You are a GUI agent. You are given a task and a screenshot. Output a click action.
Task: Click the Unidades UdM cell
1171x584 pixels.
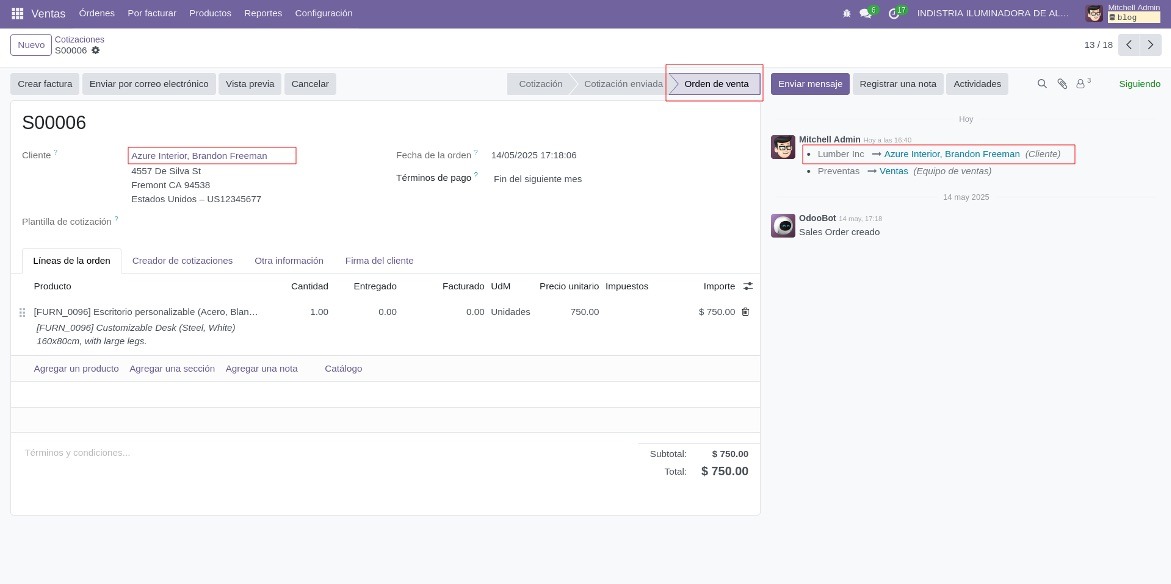pyautogui.click(x=511, y=311)
